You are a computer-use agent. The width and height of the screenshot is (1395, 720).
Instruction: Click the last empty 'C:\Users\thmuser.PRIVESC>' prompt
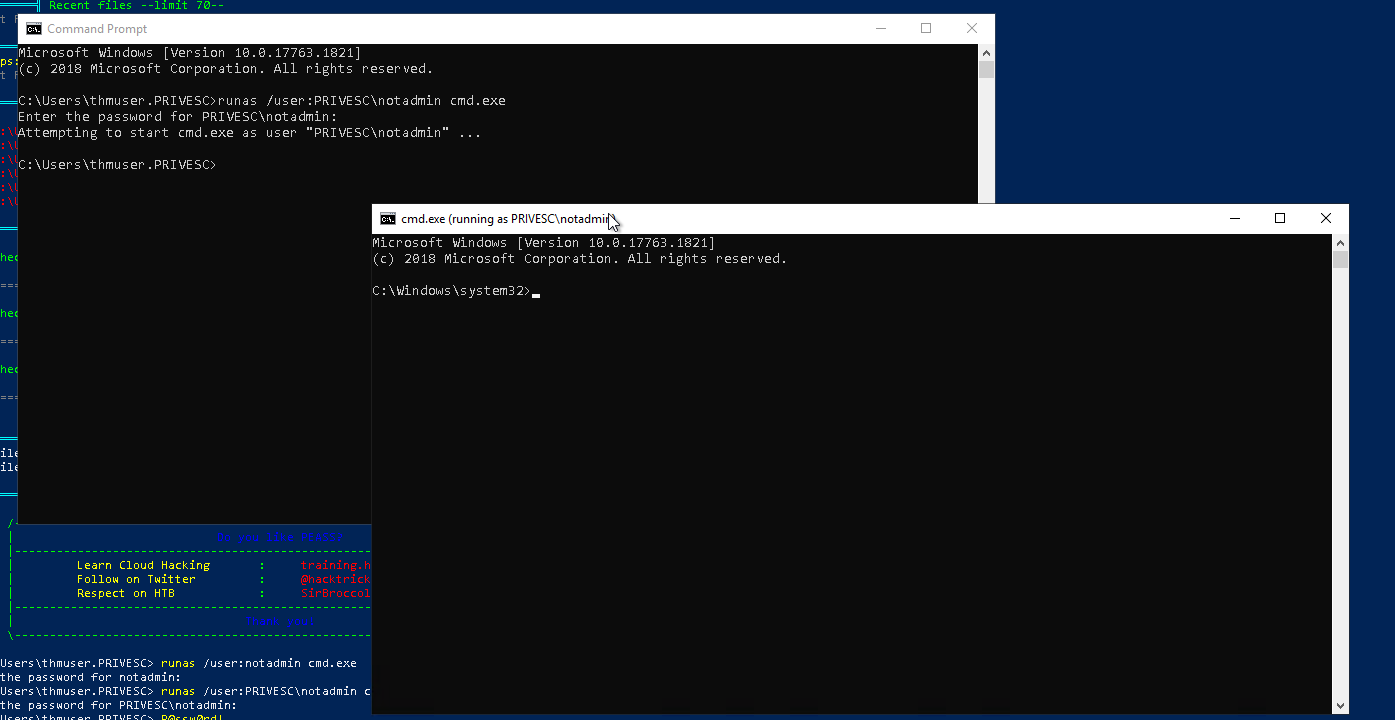118,165
